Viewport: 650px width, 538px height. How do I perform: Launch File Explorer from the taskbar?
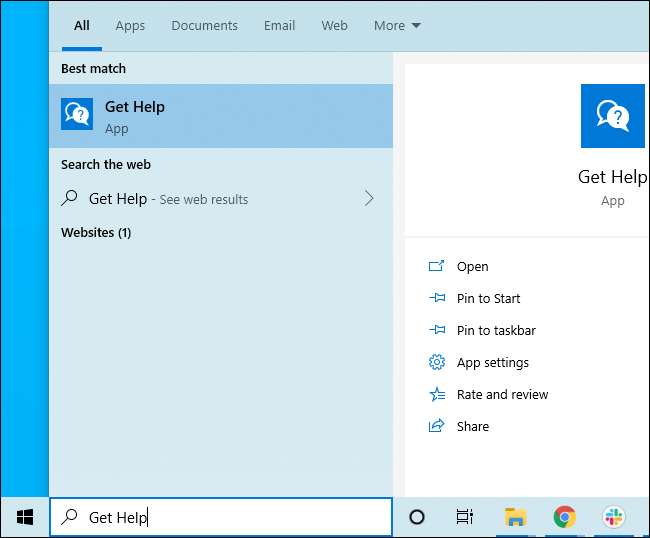coord(515,517)
